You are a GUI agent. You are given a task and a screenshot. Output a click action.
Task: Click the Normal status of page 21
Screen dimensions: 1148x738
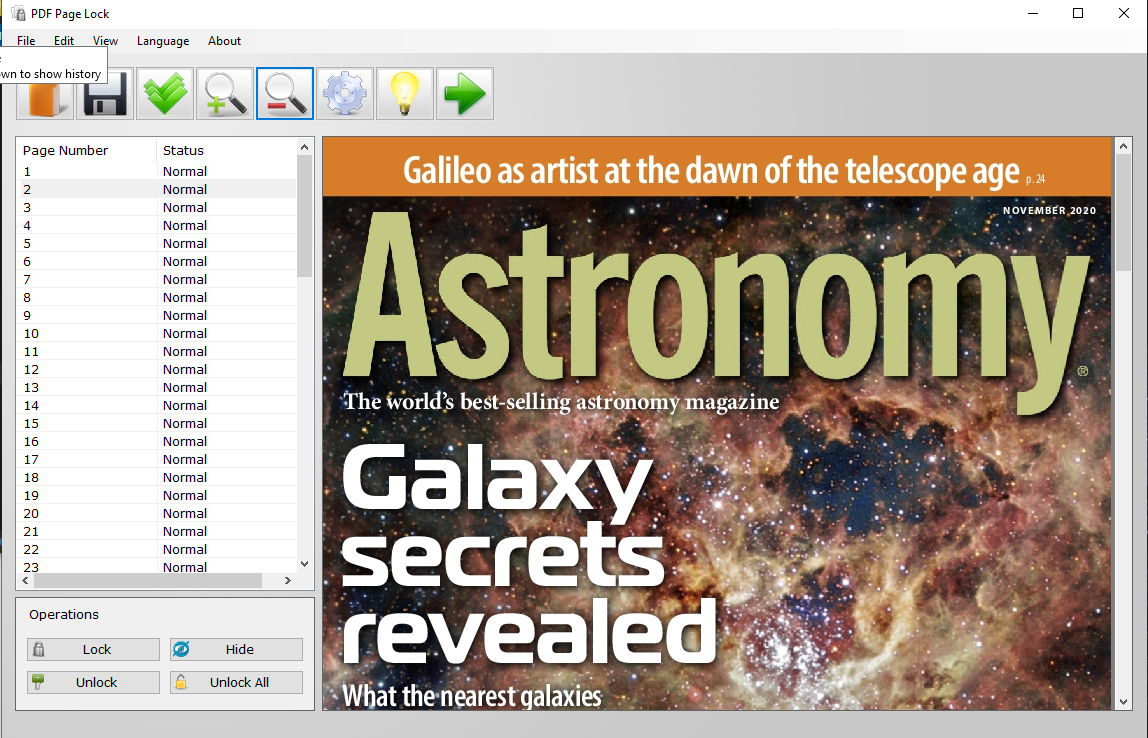(184, 532)
